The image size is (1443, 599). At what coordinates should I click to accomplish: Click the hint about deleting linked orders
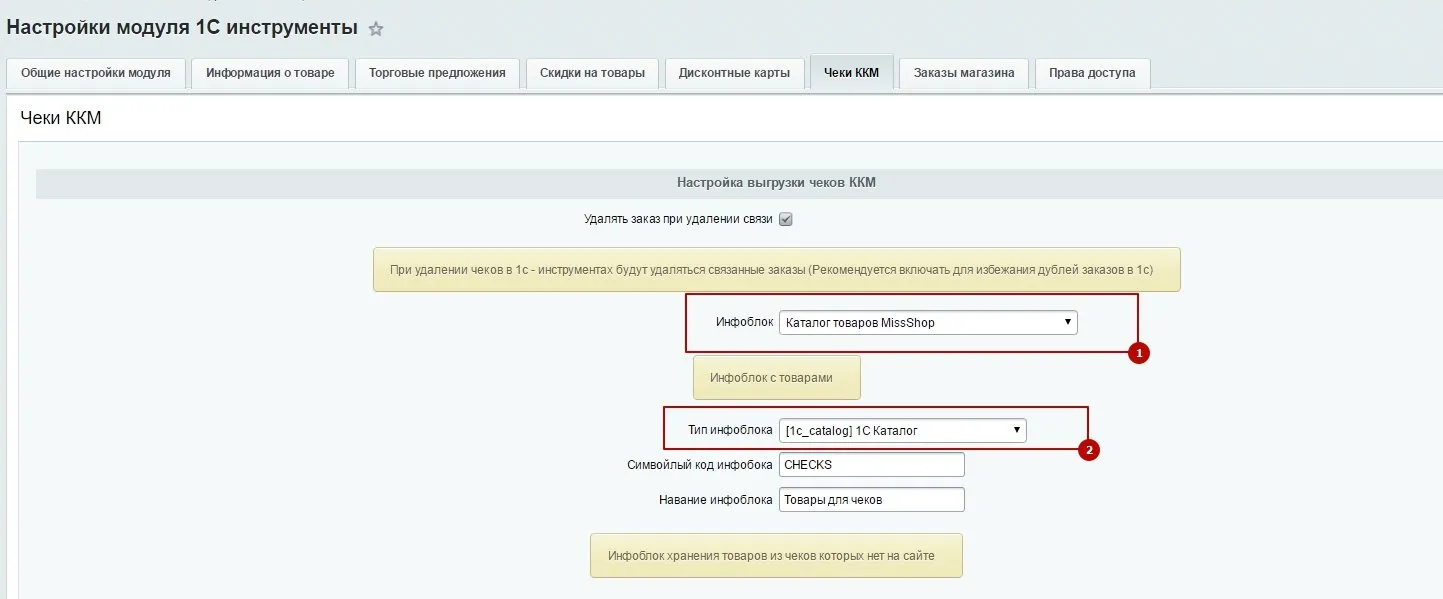[776, 270]
